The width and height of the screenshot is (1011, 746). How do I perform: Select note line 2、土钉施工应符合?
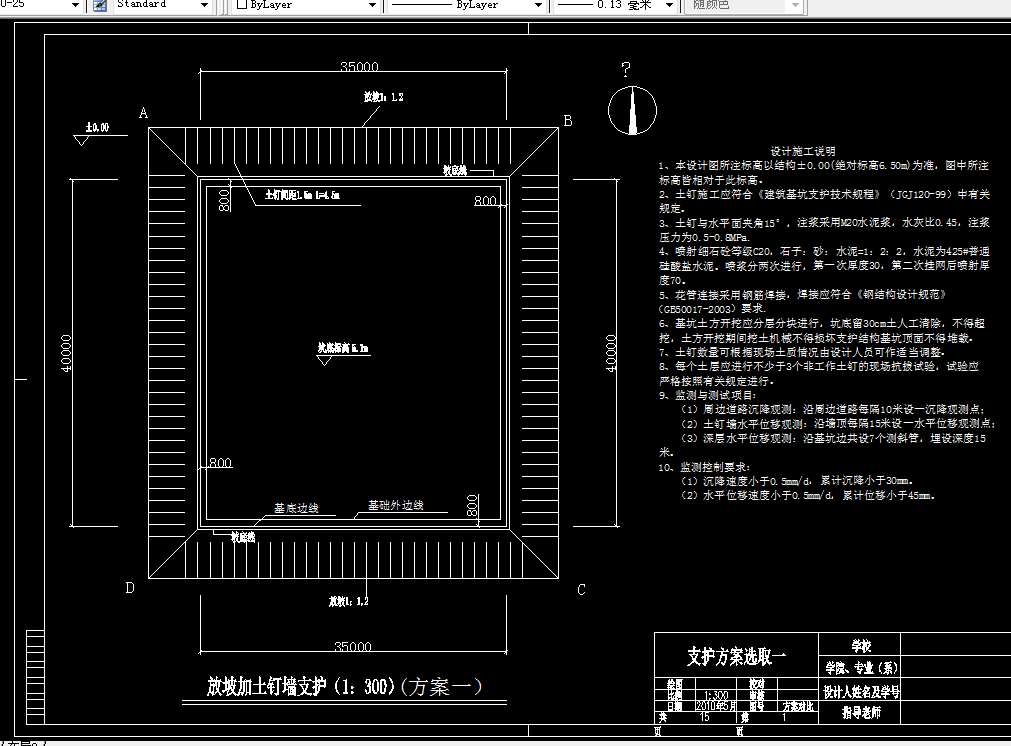(824, 201)
